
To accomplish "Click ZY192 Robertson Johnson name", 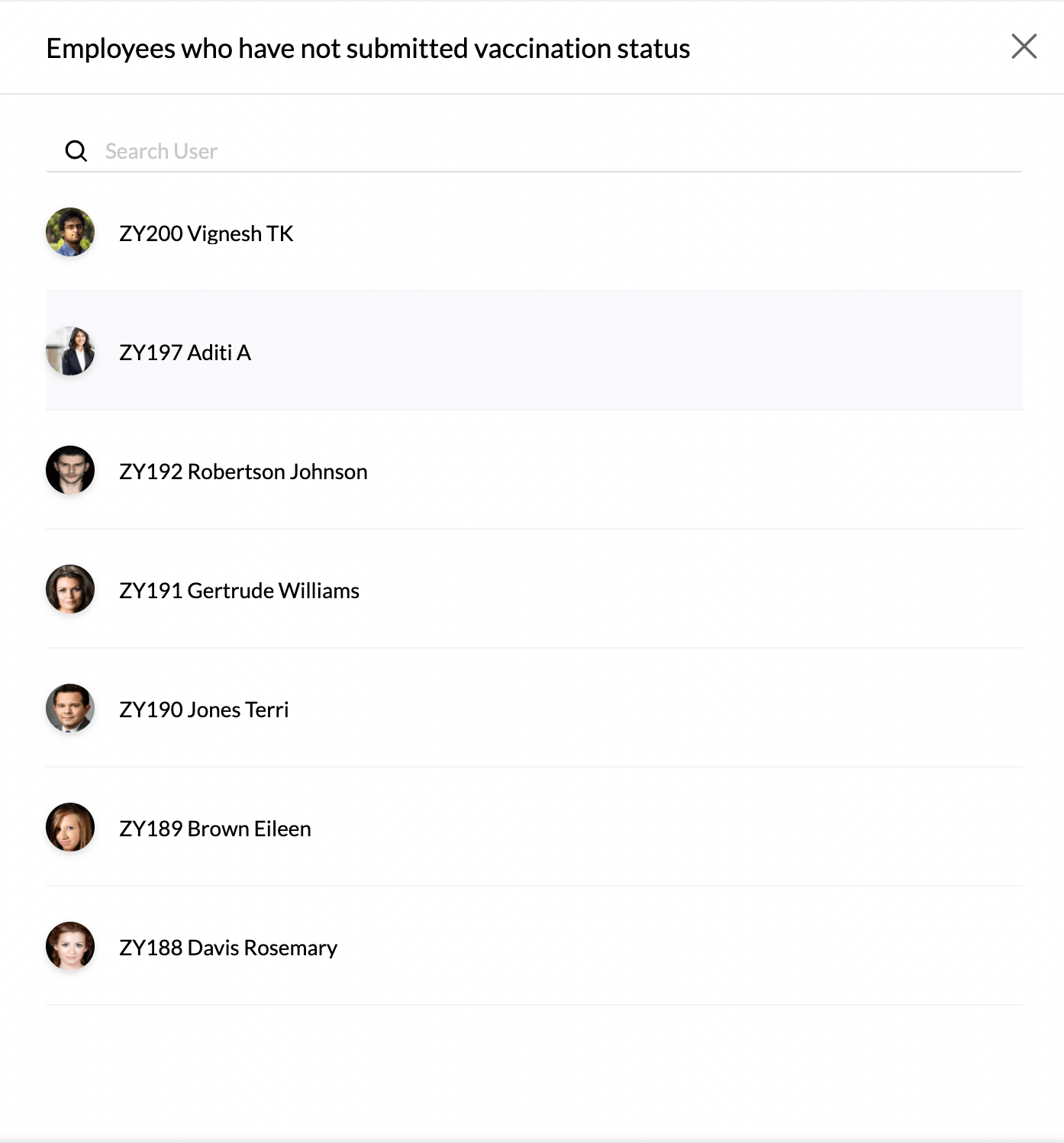I will pyautogui.click(x=243, y=472).
